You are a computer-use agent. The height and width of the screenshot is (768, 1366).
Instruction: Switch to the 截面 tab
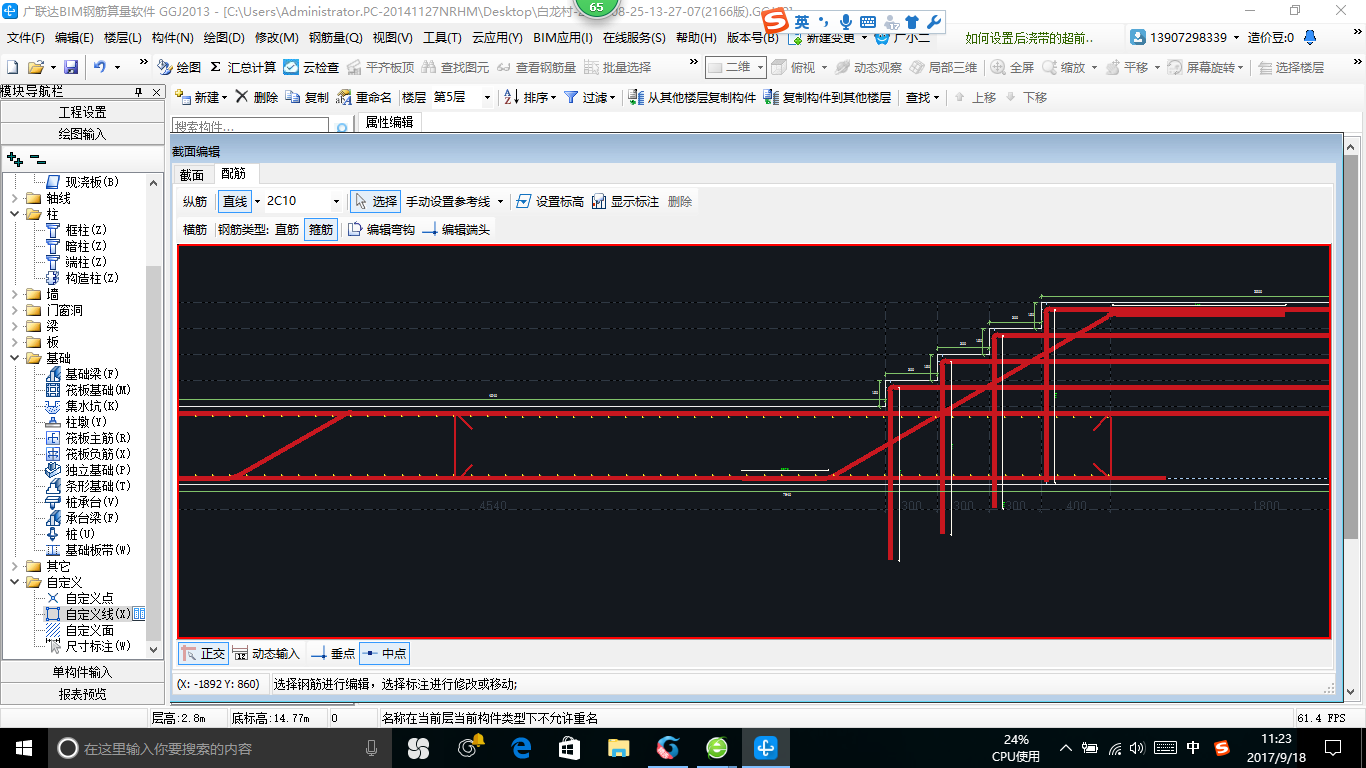pos(192,175)
